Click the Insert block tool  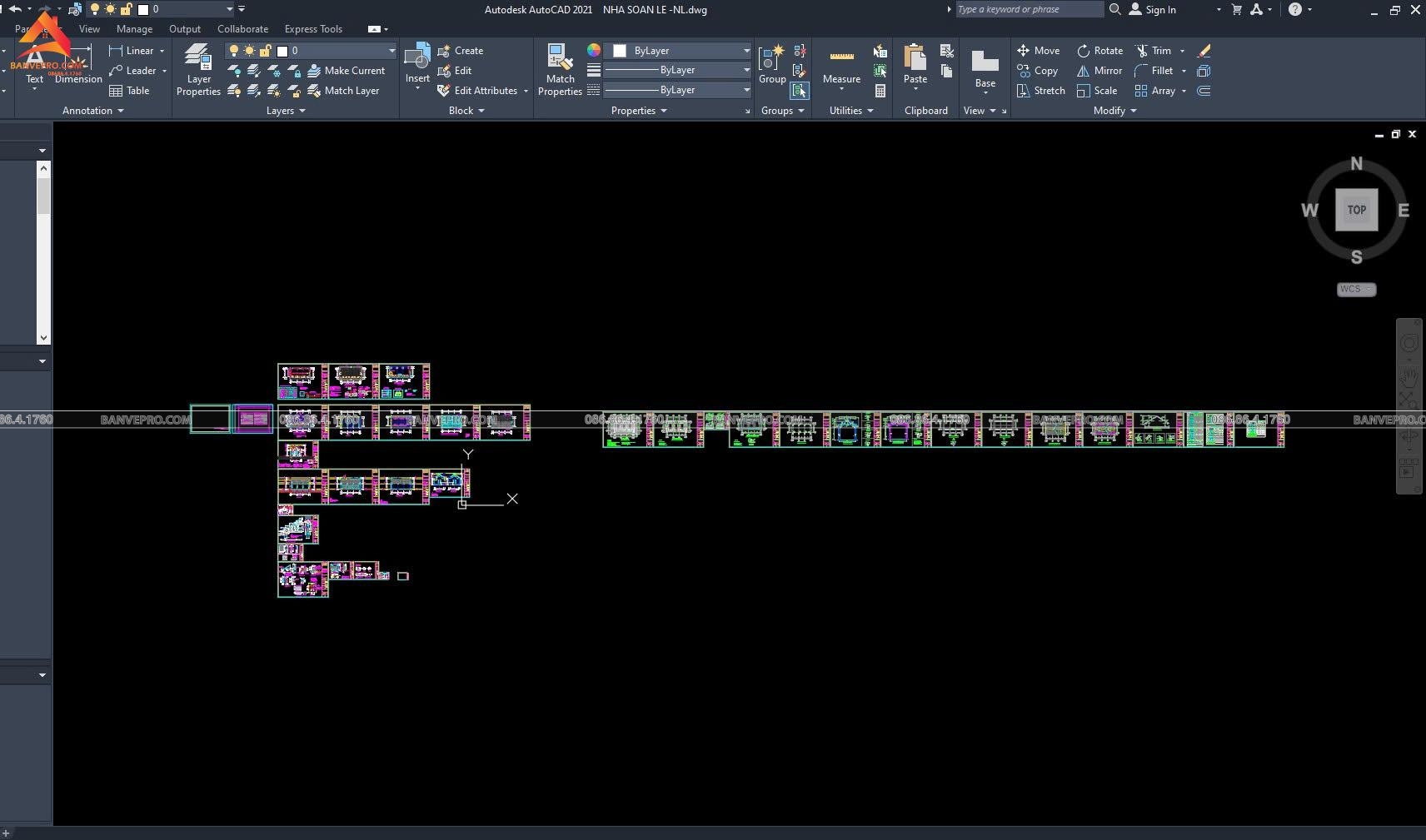(417, 63)
